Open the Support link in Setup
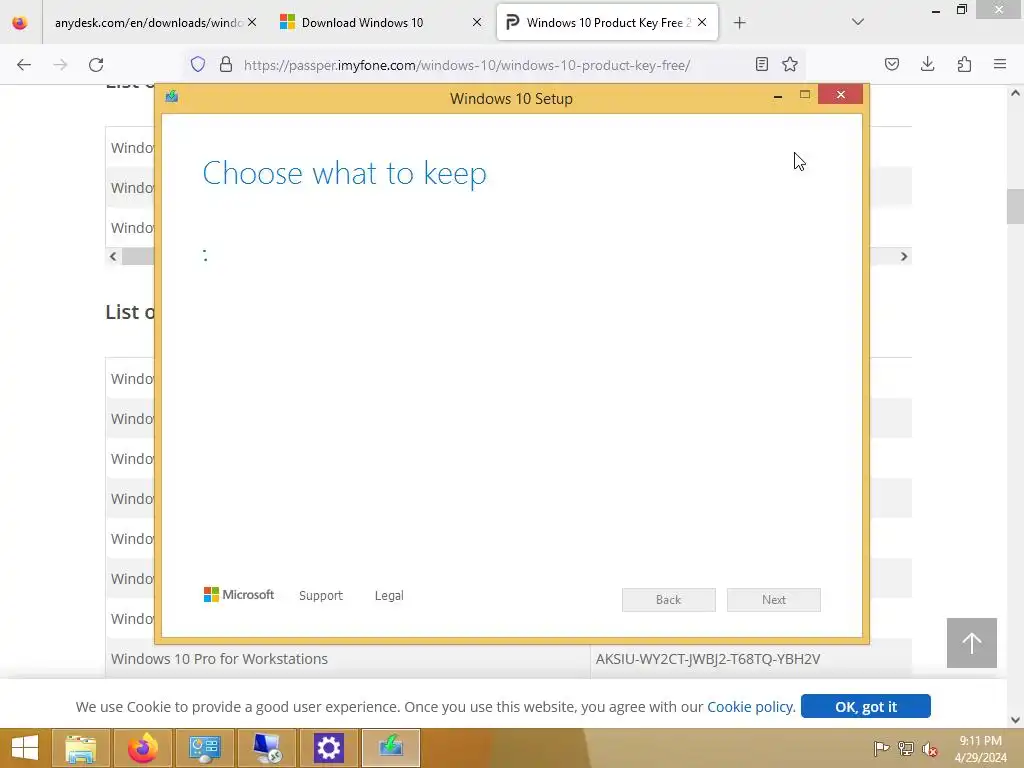 [x=321, y=596]
